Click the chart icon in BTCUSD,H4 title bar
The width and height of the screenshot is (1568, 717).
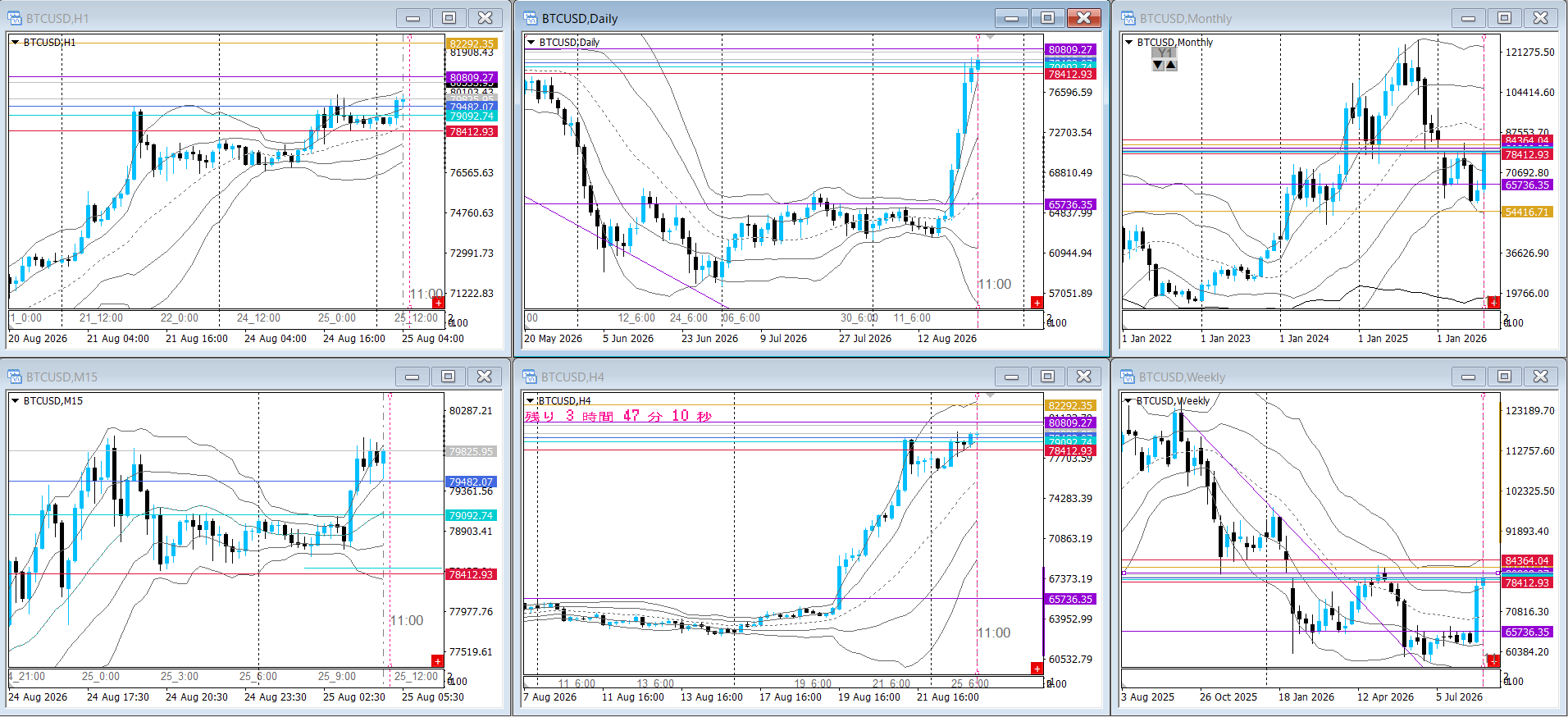click(x=531, y=377)
